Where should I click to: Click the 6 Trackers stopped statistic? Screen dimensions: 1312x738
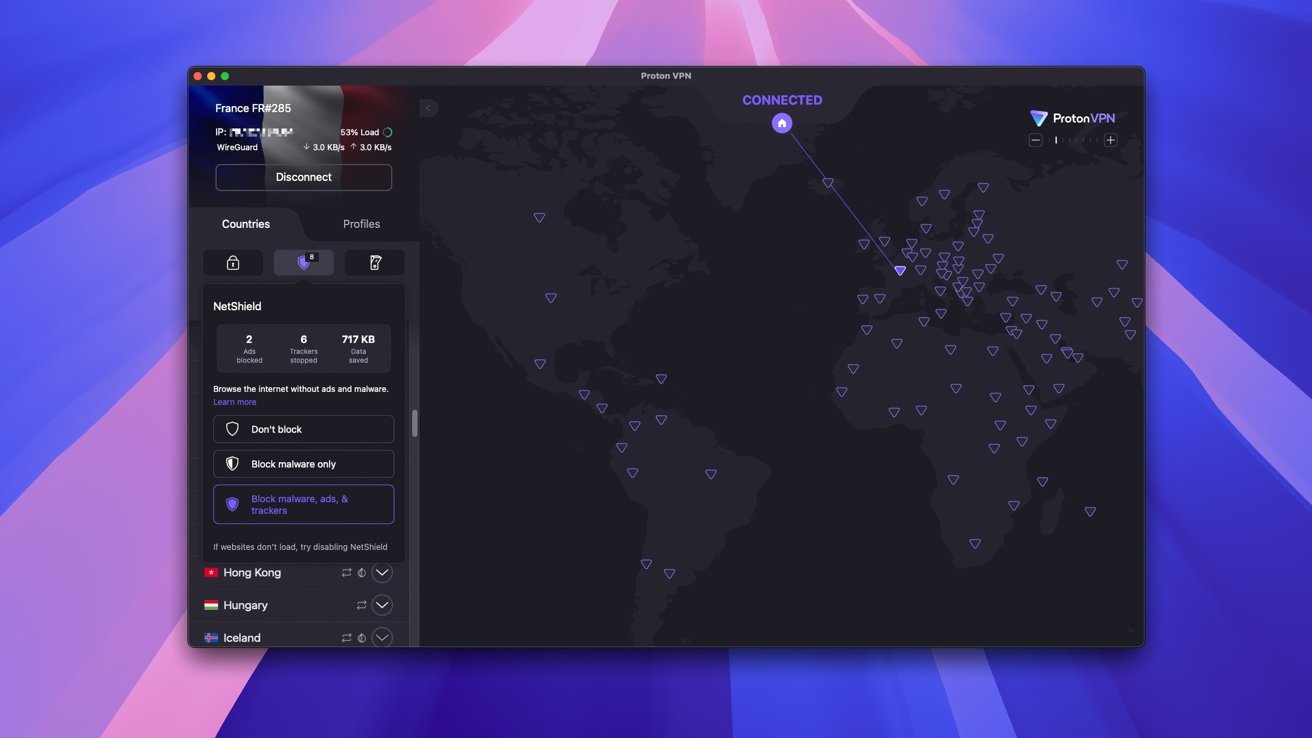304,348
